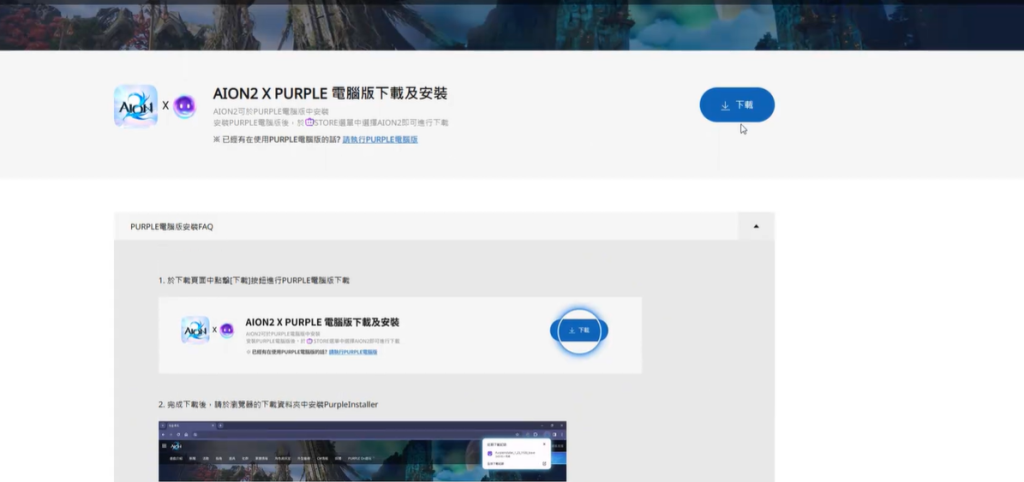Click the heading inside step 1 illustration

click(322, 322)
